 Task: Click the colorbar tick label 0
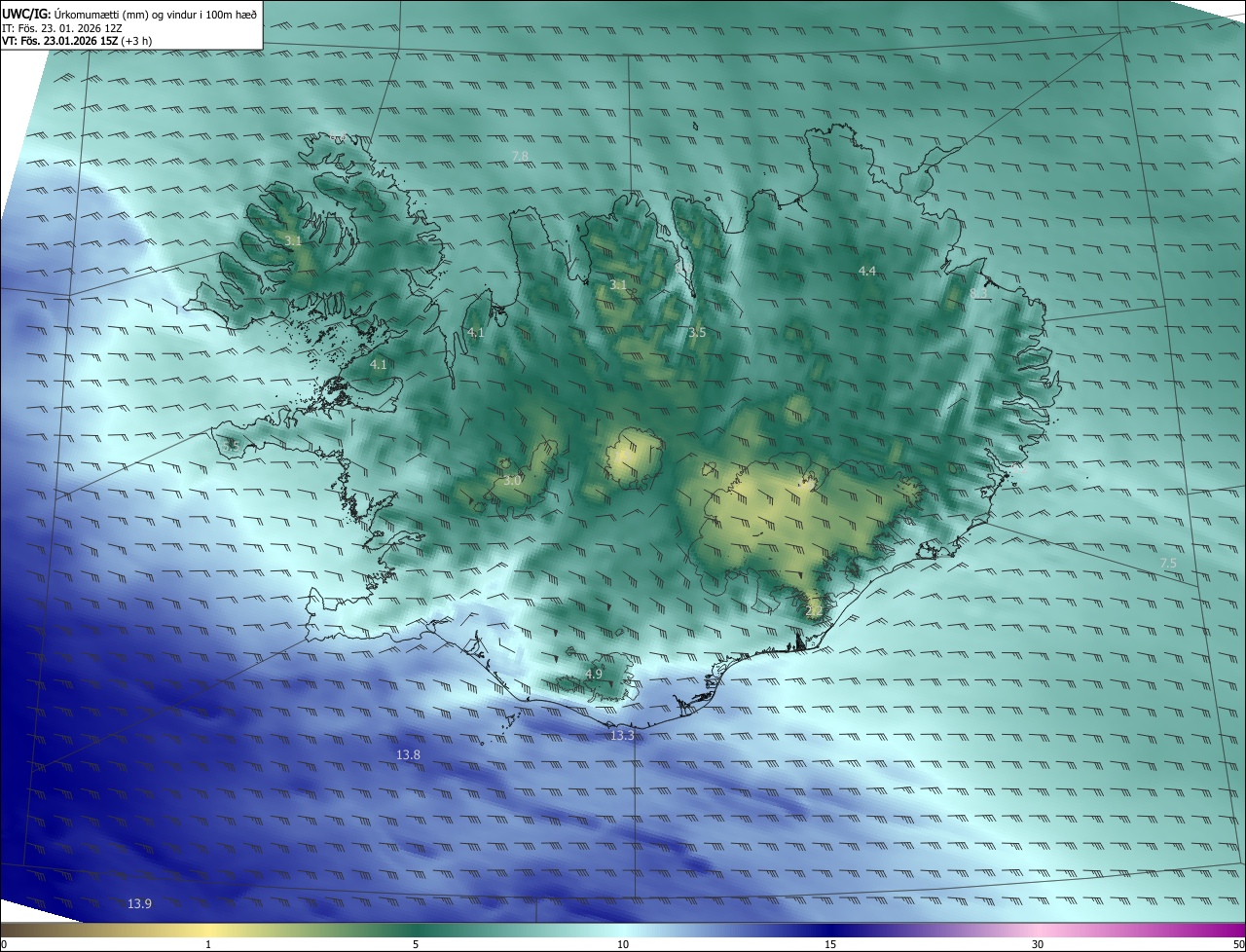[x=4, y=944]
